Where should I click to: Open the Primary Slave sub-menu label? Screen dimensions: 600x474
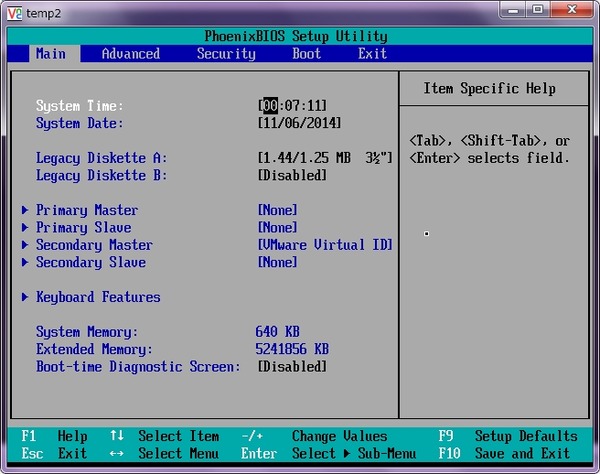83,228
